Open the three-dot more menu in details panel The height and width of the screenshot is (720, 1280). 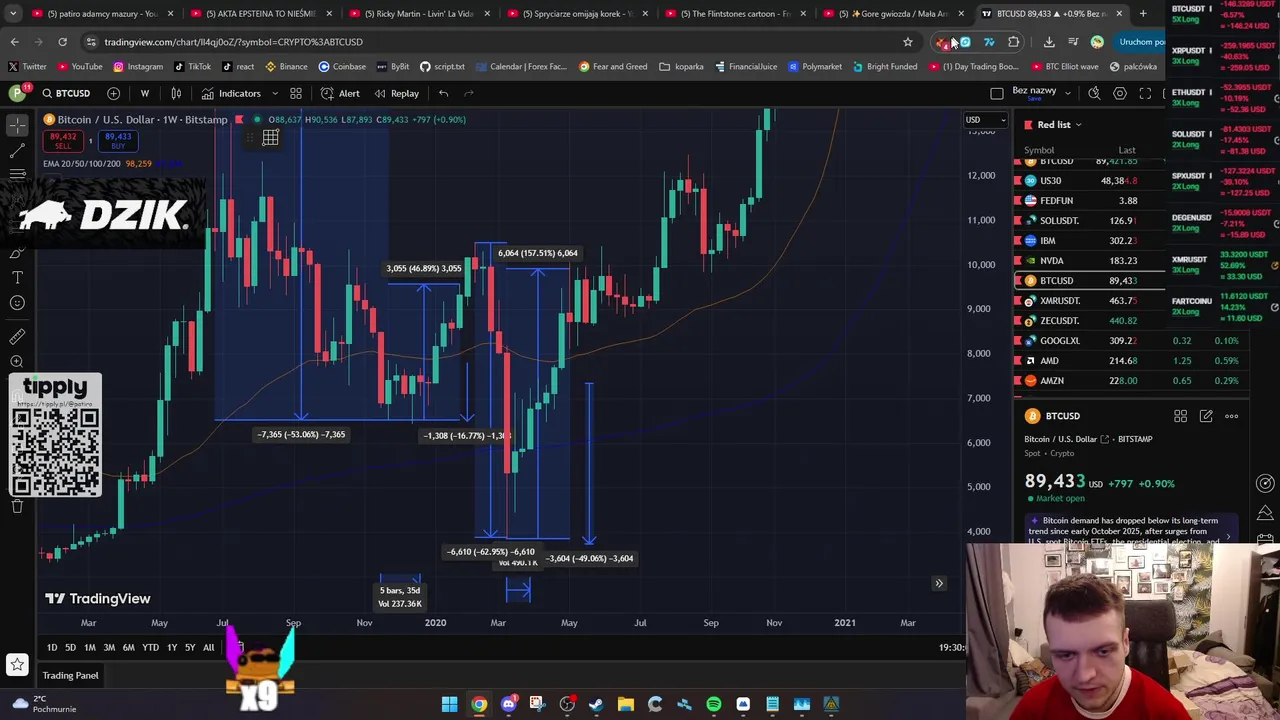pyautogui.click(x=1232, y=416)
